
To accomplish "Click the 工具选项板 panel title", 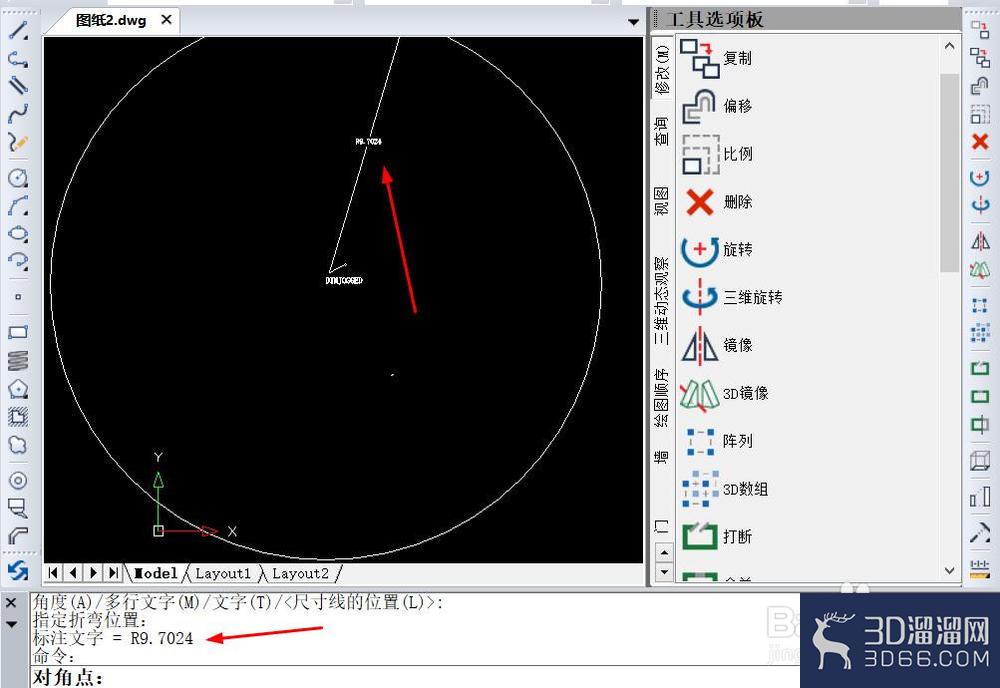I will pyautogui.click(x=714, y=19).
